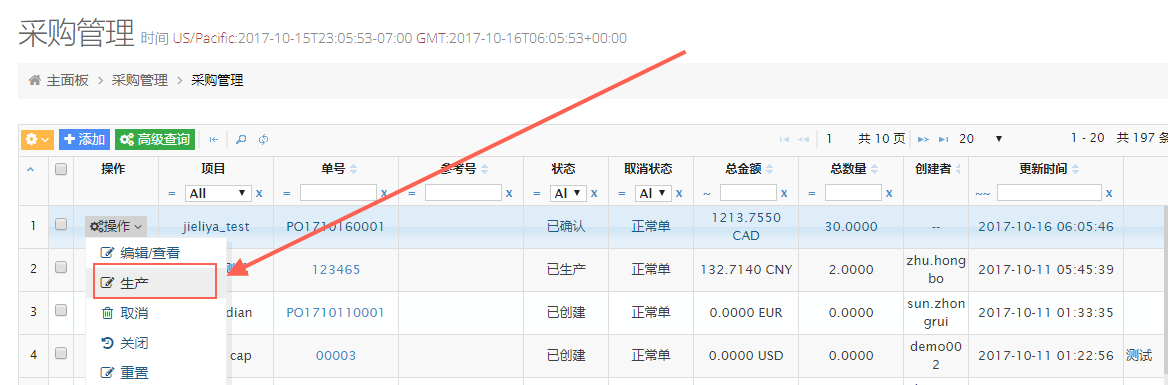Click the ~~ operator of 更新时间 filter

pyautogui.click(x=983, y=194)
